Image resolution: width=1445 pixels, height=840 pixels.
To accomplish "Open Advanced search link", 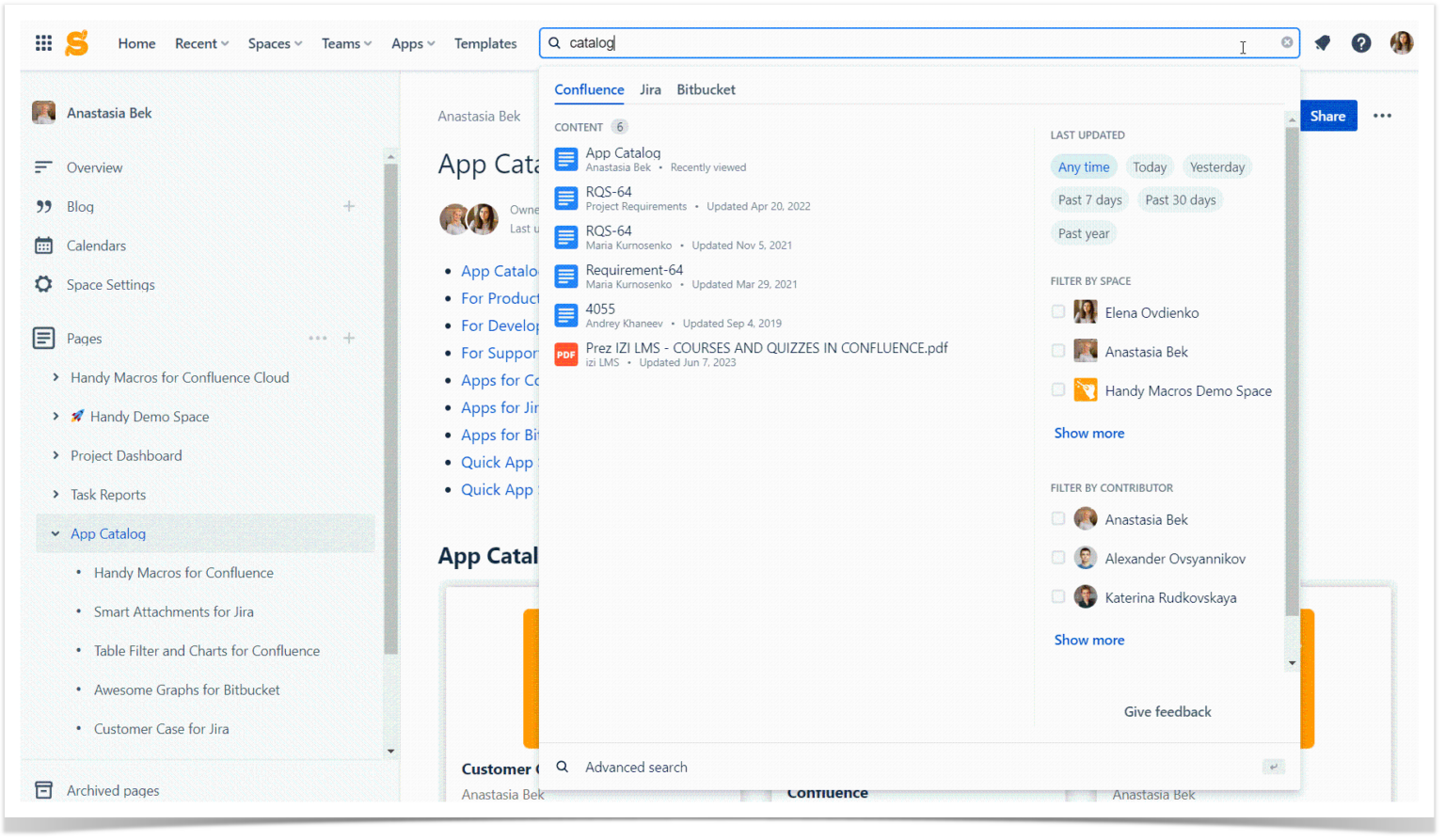I will [636, 767].
